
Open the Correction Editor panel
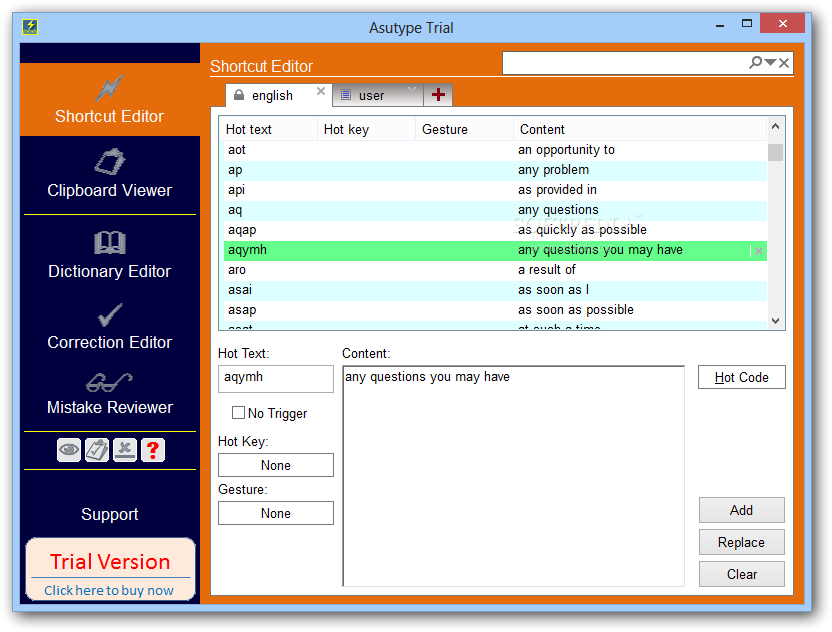click(x=109, y=327)
